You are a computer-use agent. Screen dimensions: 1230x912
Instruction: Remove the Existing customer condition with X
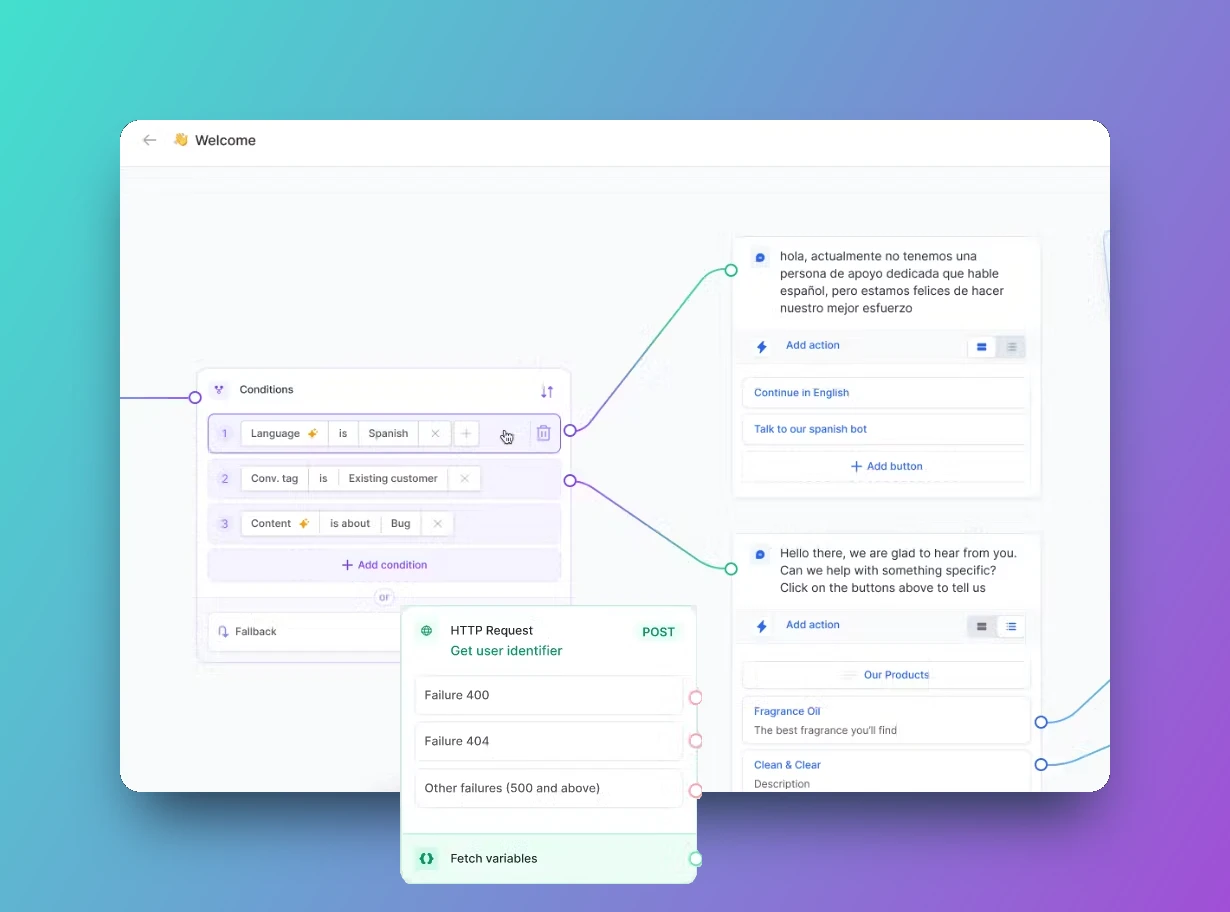tap(464, 479)
